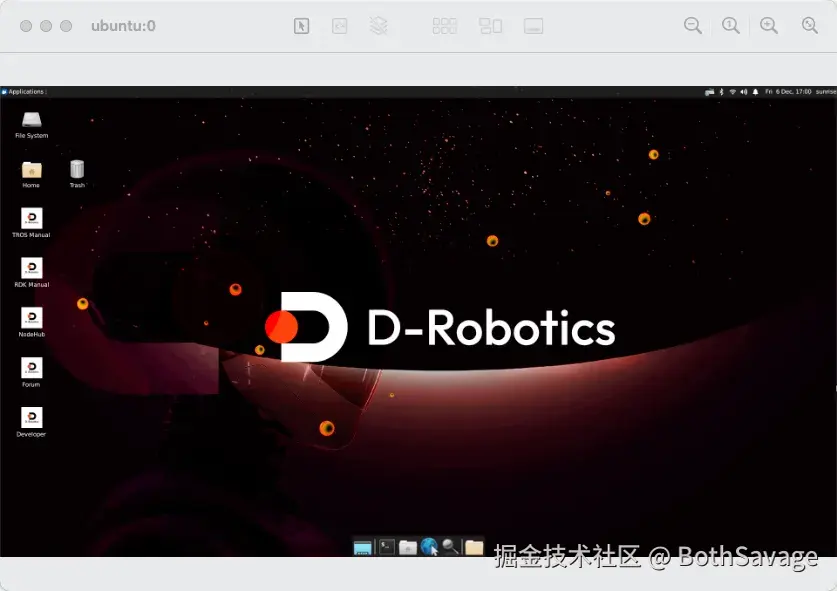Open the File System desktop icon
The image size is (837, 591).
pyautogui.click(x=31, y=125)
